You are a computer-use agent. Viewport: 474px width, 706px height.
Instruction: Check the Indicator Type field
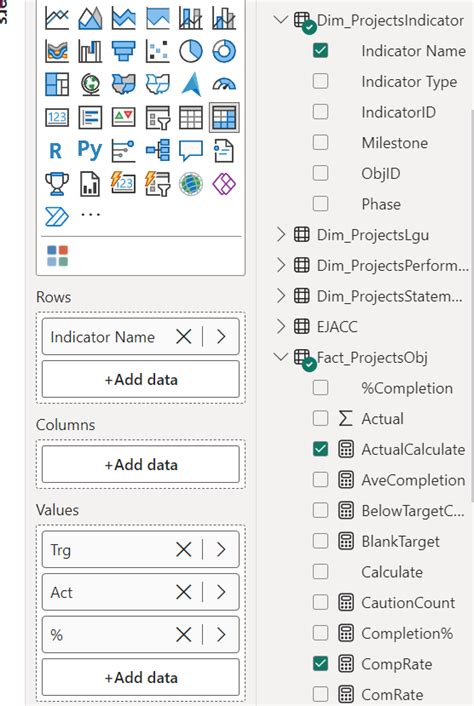[321, 81]
